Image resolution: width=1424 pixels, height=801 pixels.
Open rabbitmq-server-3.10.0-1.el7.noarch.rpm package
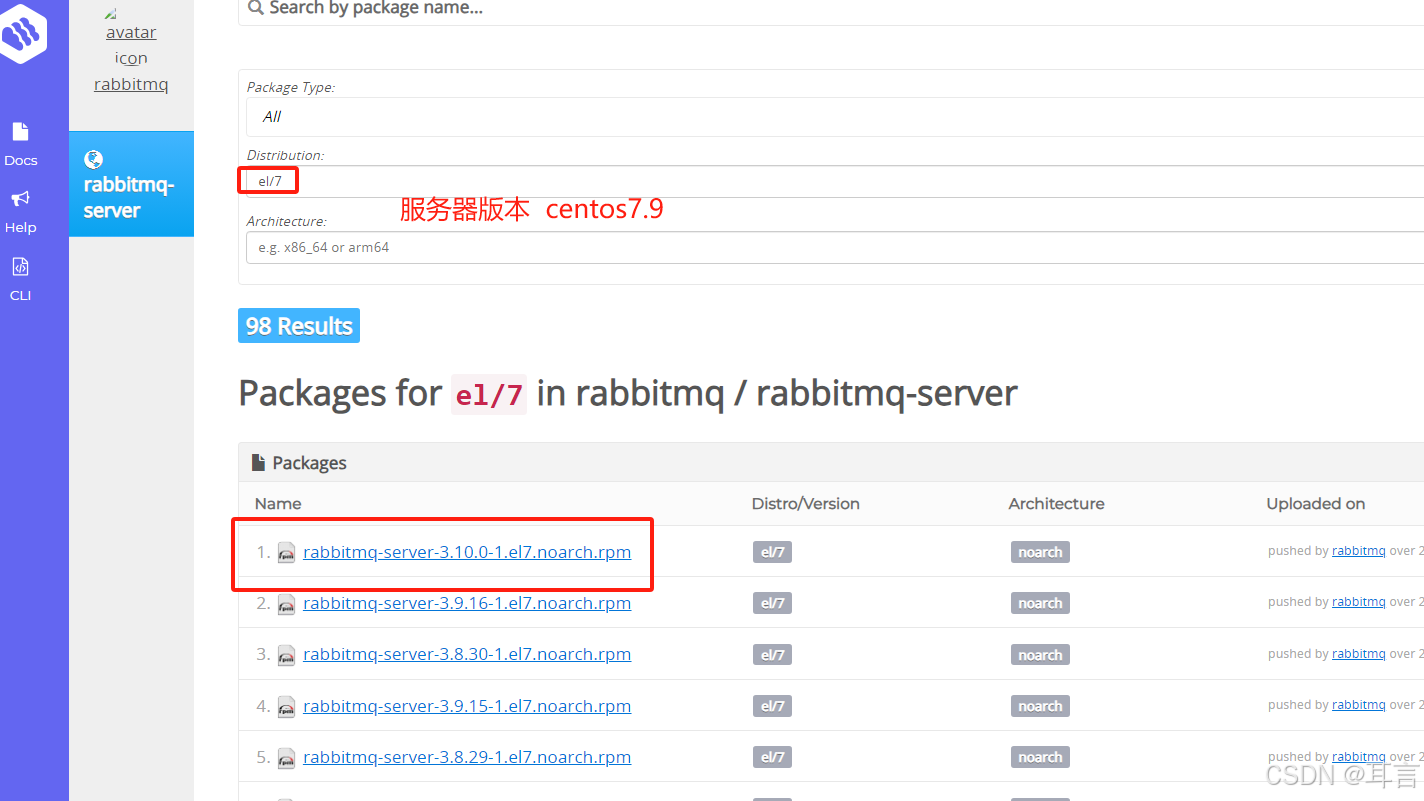[468, 551]
